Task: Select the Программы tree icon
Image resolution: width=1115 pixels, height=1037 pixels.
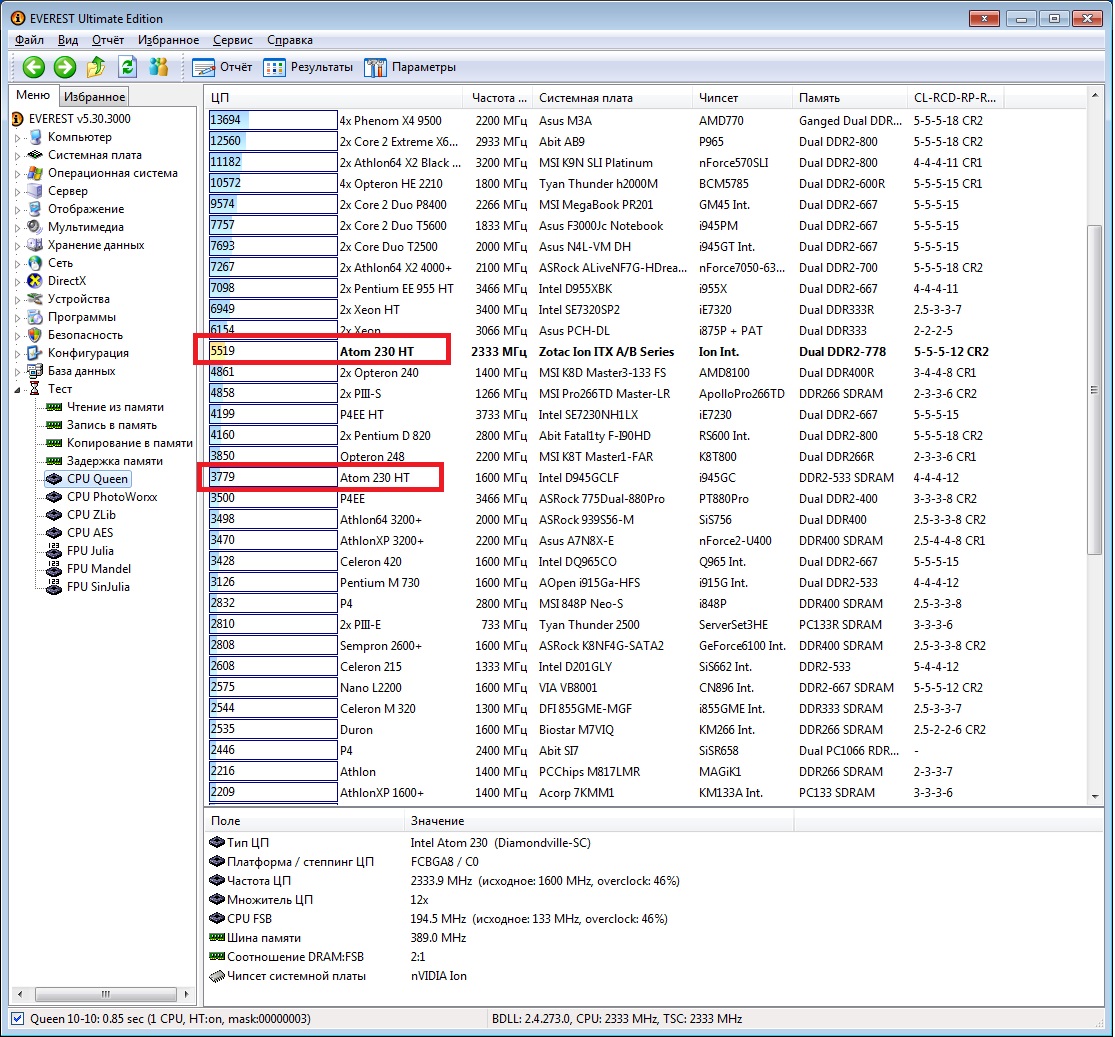Action: [35, 317]
